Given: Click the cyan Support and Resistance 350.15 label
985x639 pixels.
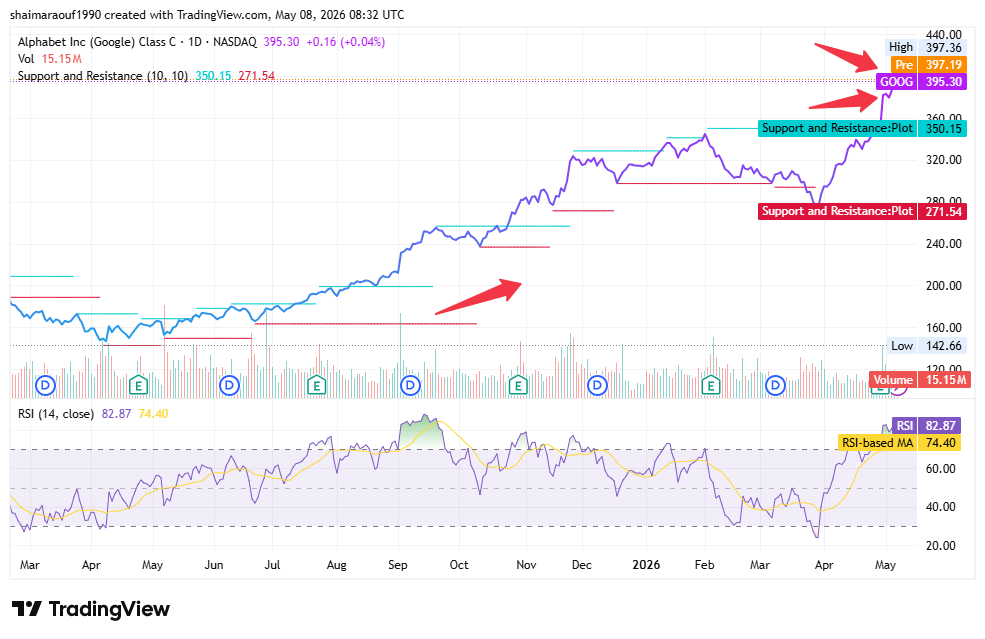Looking at the screenshot, I should pyautogui.click(x=862, y=128).
